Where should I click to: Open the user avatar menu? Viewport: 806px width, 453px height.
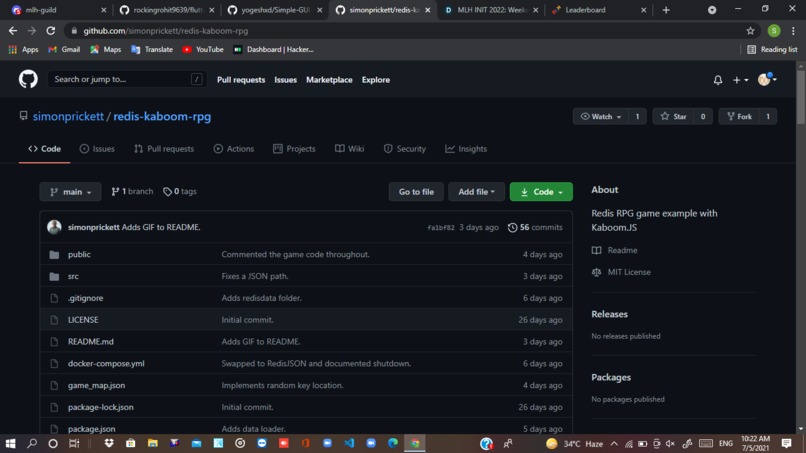point(767,79)
